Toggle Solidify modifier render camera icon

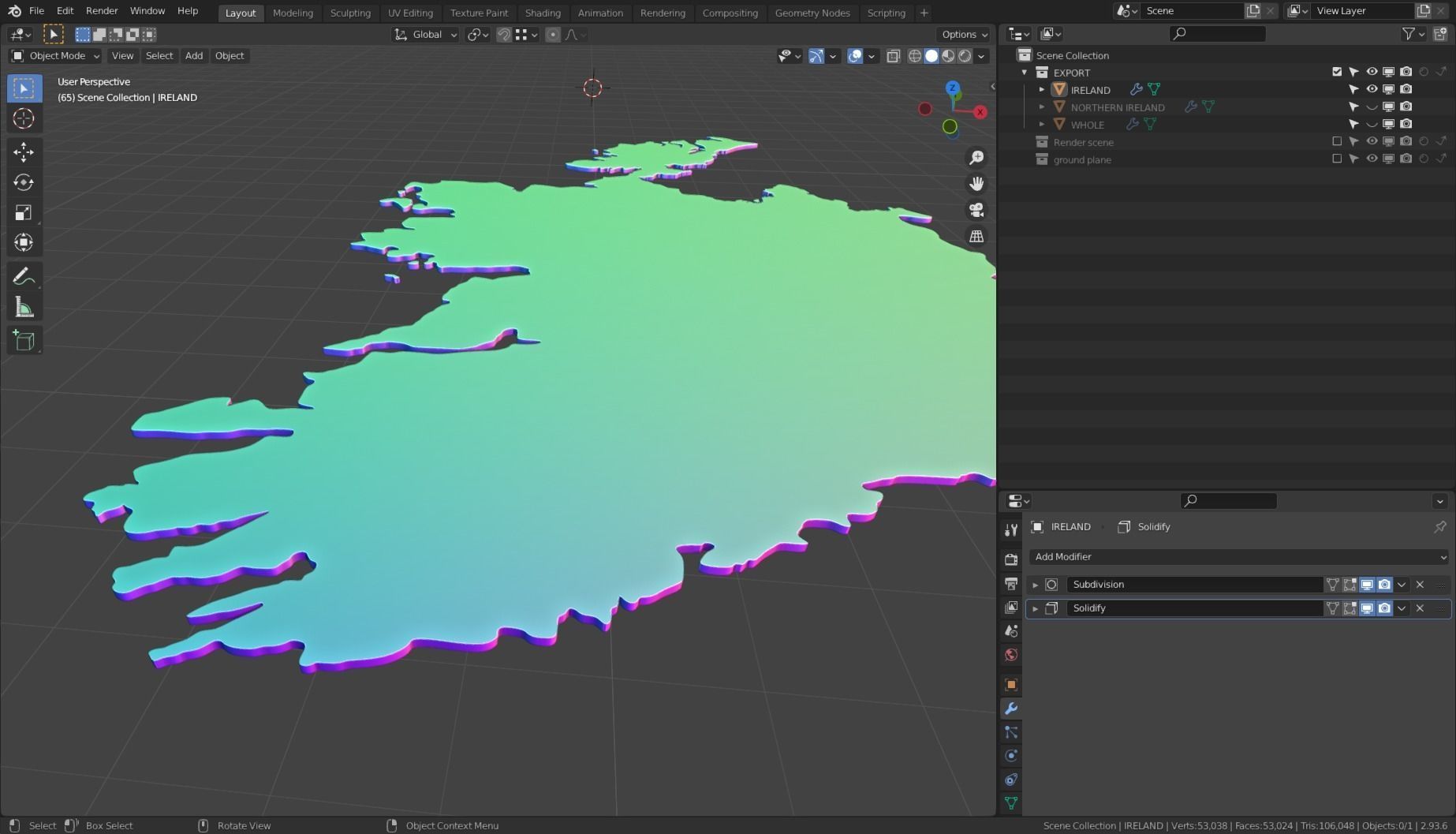pyautogui.click(x=1384, y=608)
